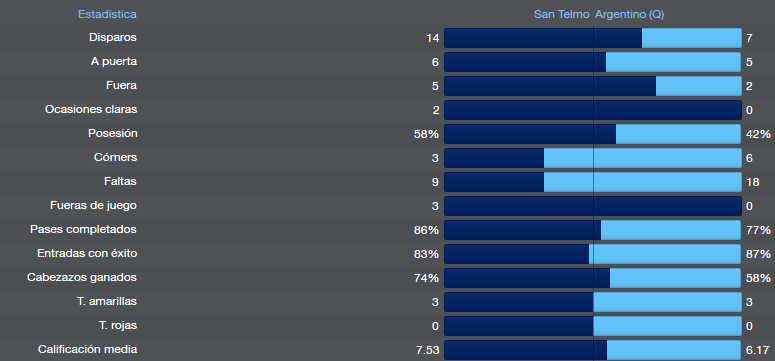Click the Entradas con éxito 87% value
This screenshot has width=775, height=361.
758,254
